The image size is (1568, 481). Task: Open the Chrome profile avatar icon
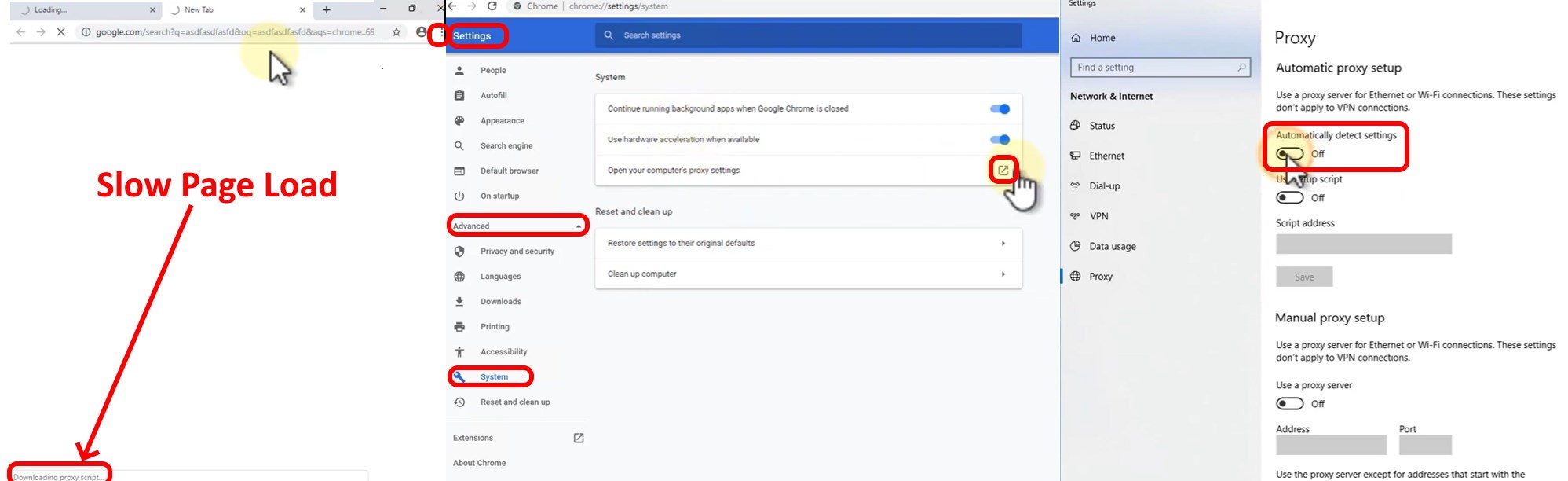pos(422,32)
